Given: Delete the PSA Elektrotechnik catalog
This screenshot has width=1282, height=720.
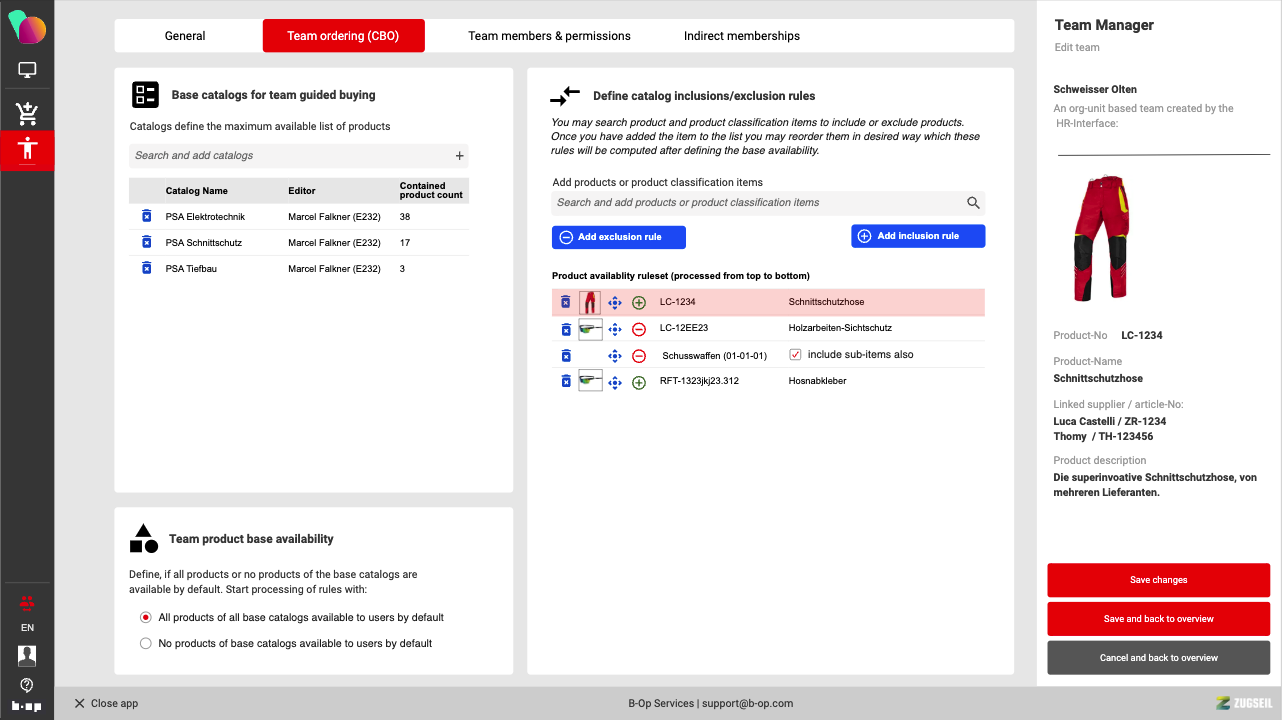Looking at the screenshot, I should click(x=147, y=217).
